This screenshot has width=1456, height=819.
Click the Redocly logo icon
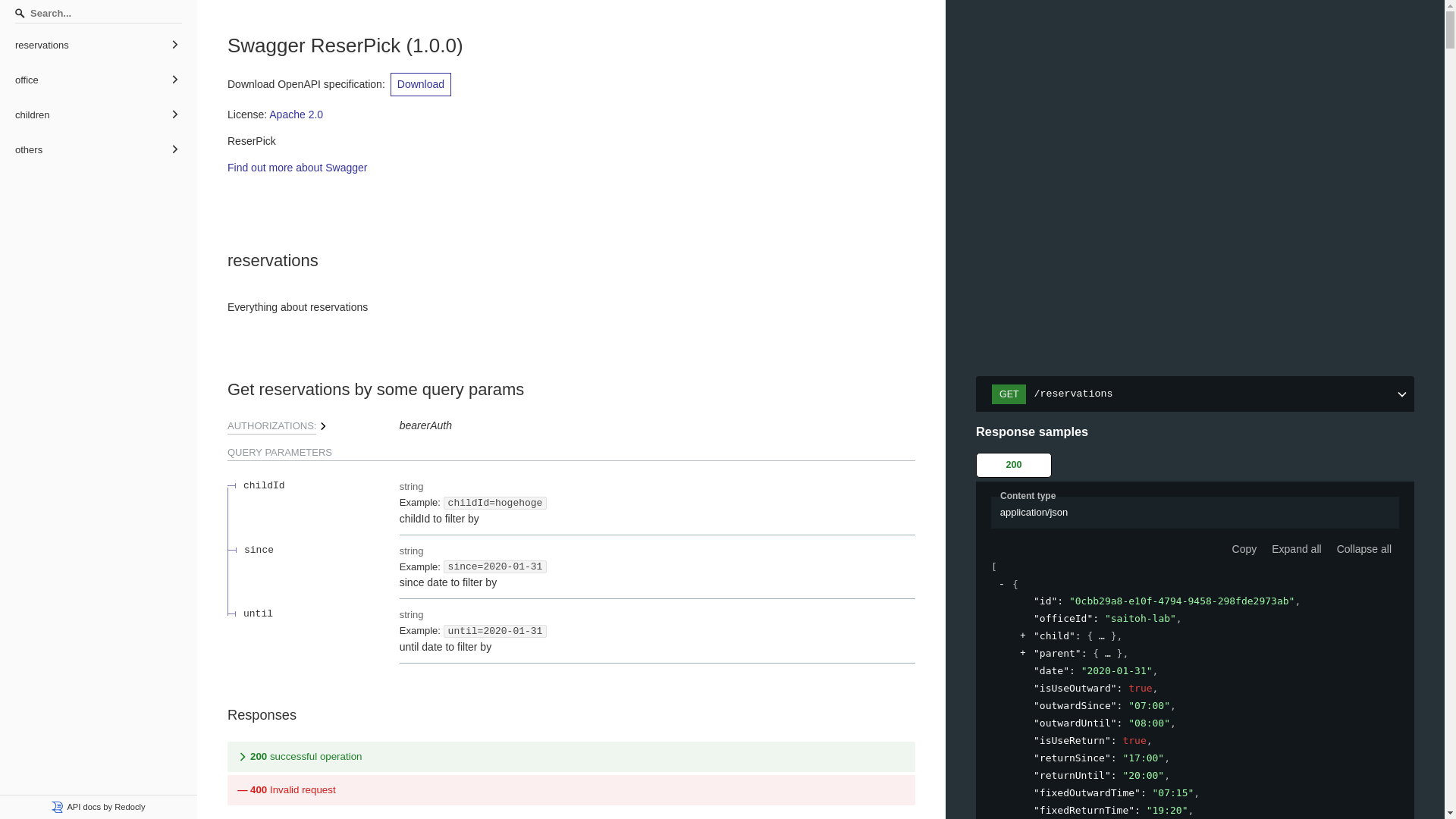click(58, 808)
